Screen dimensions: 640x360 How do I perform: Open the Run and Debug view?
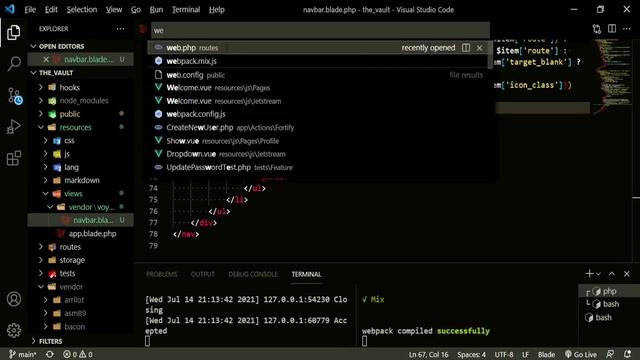click(13, 127)
